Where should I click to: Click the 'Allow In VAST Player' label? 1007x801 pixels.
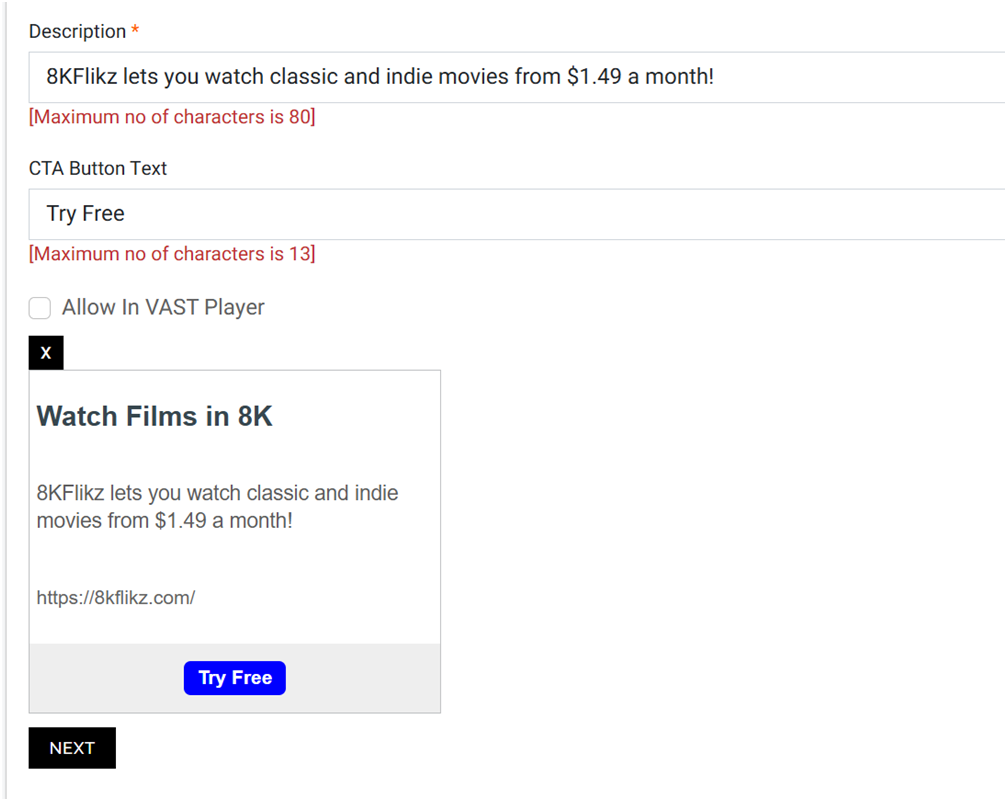click(x=163, y=308)
